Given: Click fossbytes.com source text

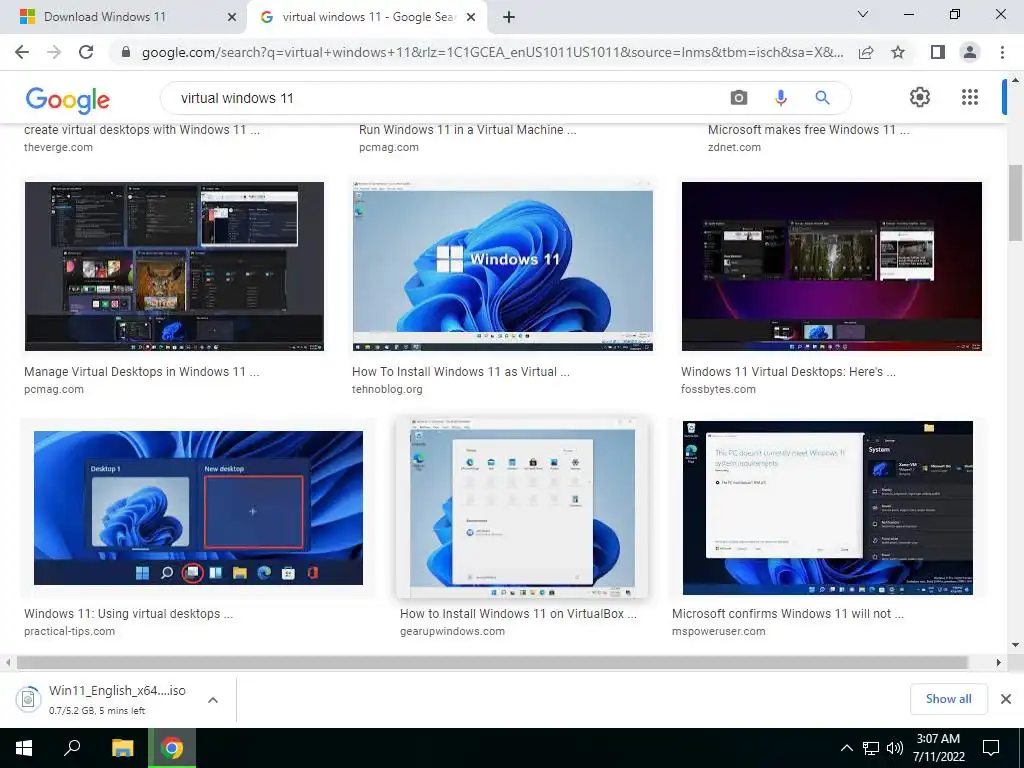Looking at the screenshot, I should [x=718, y=389].
